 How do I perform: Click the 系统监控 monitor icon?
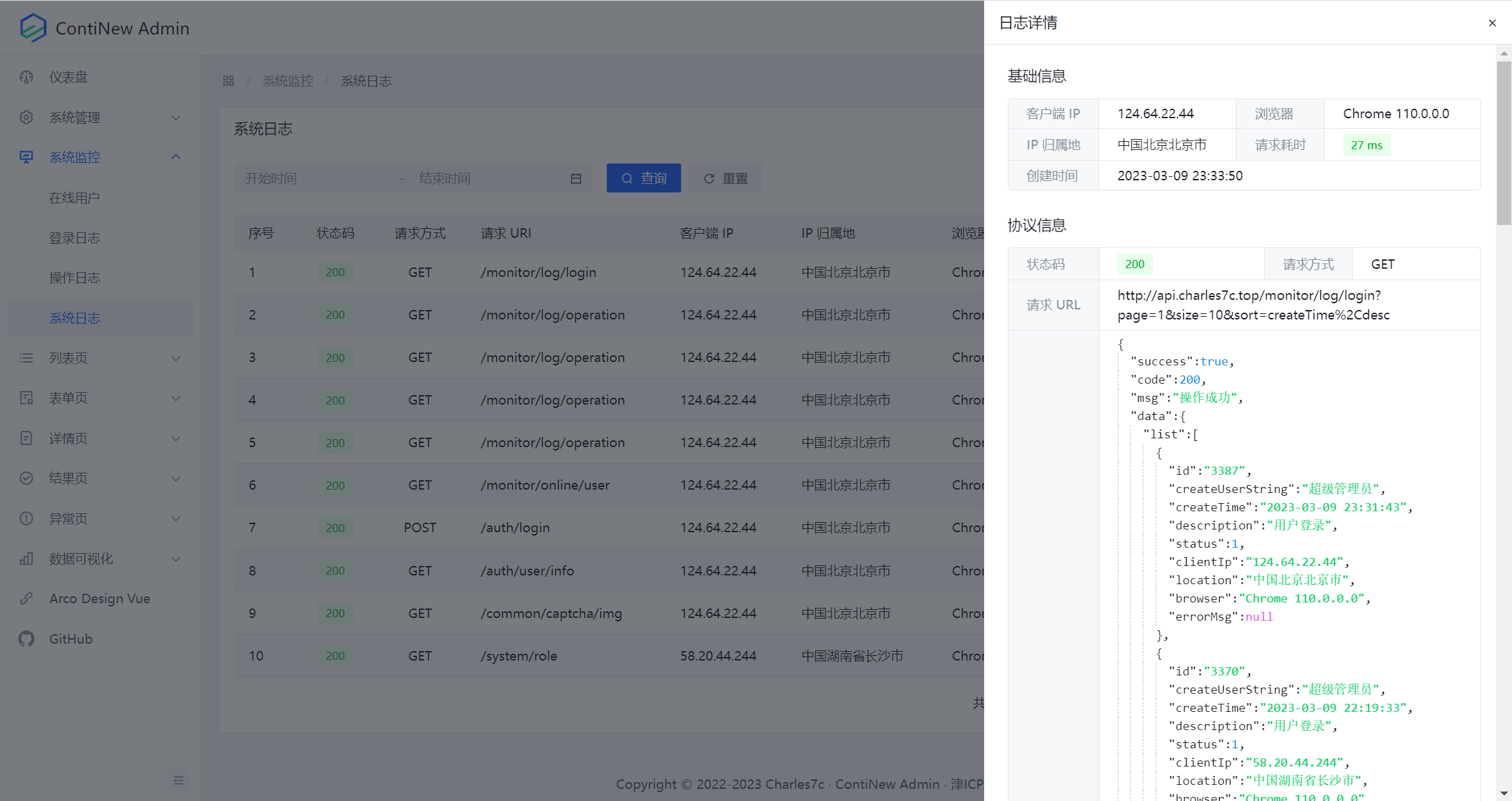tap(26, 157)
